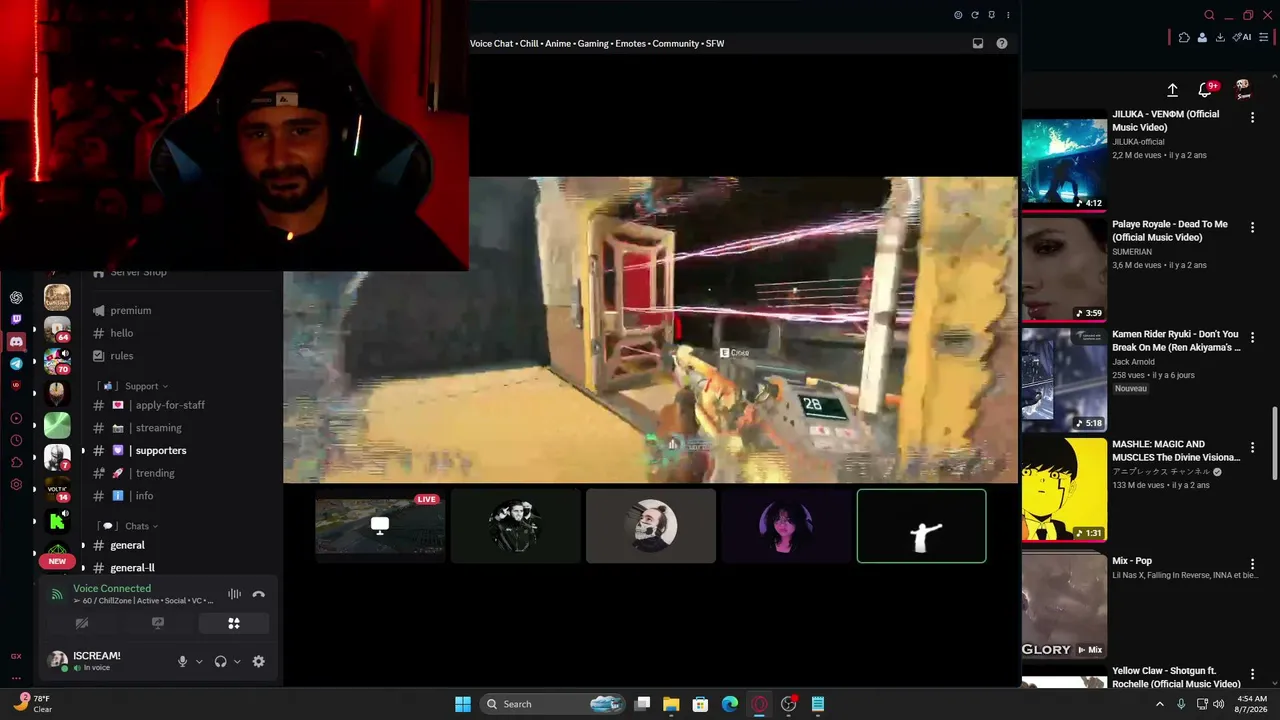1280x720 pixels.
Task: Open Discord panel three-dot menu
Action: [1008, 15]
